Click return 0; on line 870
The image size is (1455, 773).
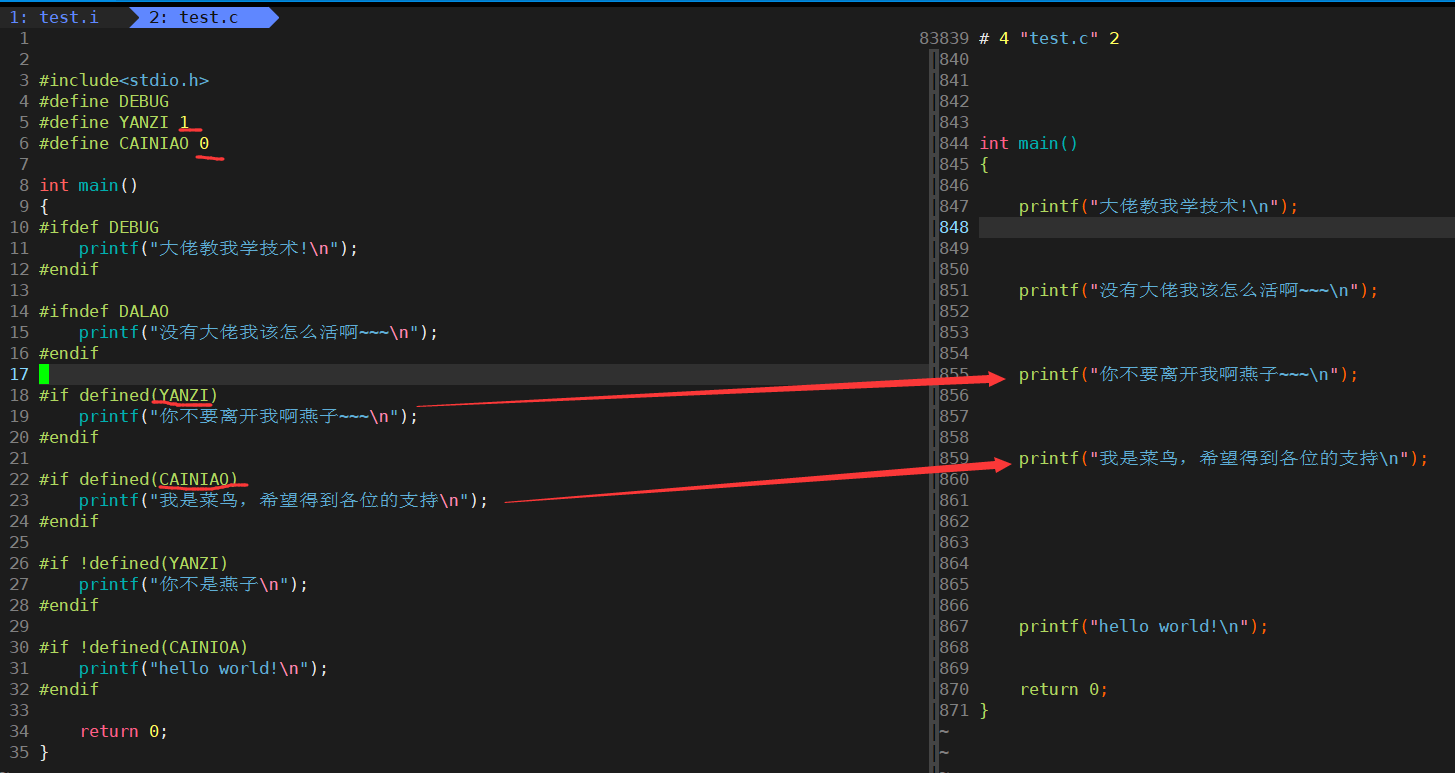tap(1064, 689)
